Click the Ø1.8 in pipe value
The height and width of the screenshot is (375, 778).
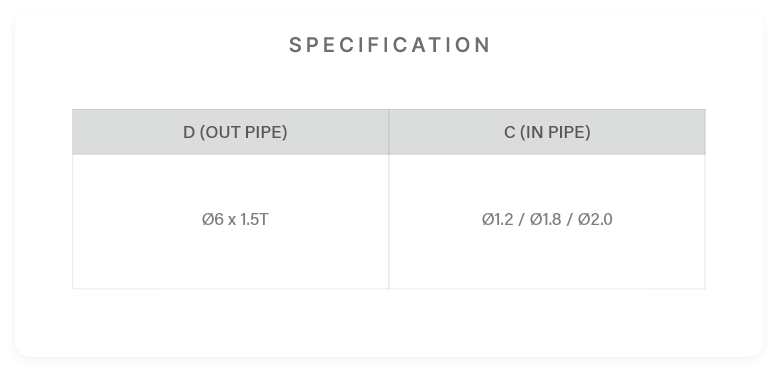click(545, 219)
